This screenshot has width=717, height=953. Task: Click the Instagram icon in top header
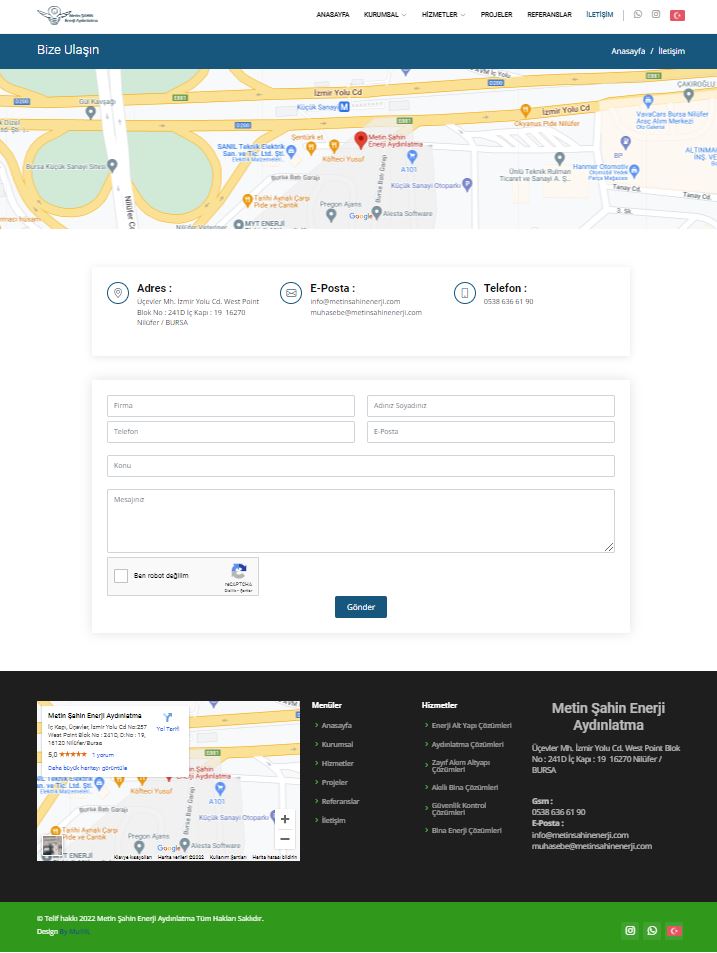tap(656, 15)
